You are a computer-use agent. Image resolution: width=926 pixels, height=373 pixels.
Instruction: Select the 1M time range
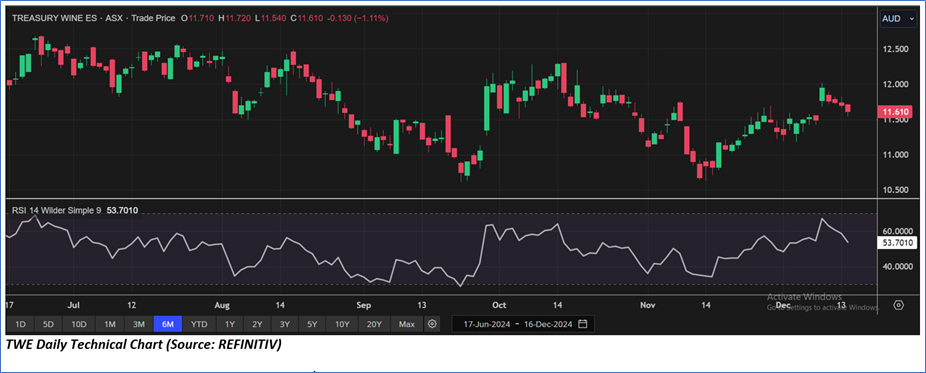(x=110, y=324)
